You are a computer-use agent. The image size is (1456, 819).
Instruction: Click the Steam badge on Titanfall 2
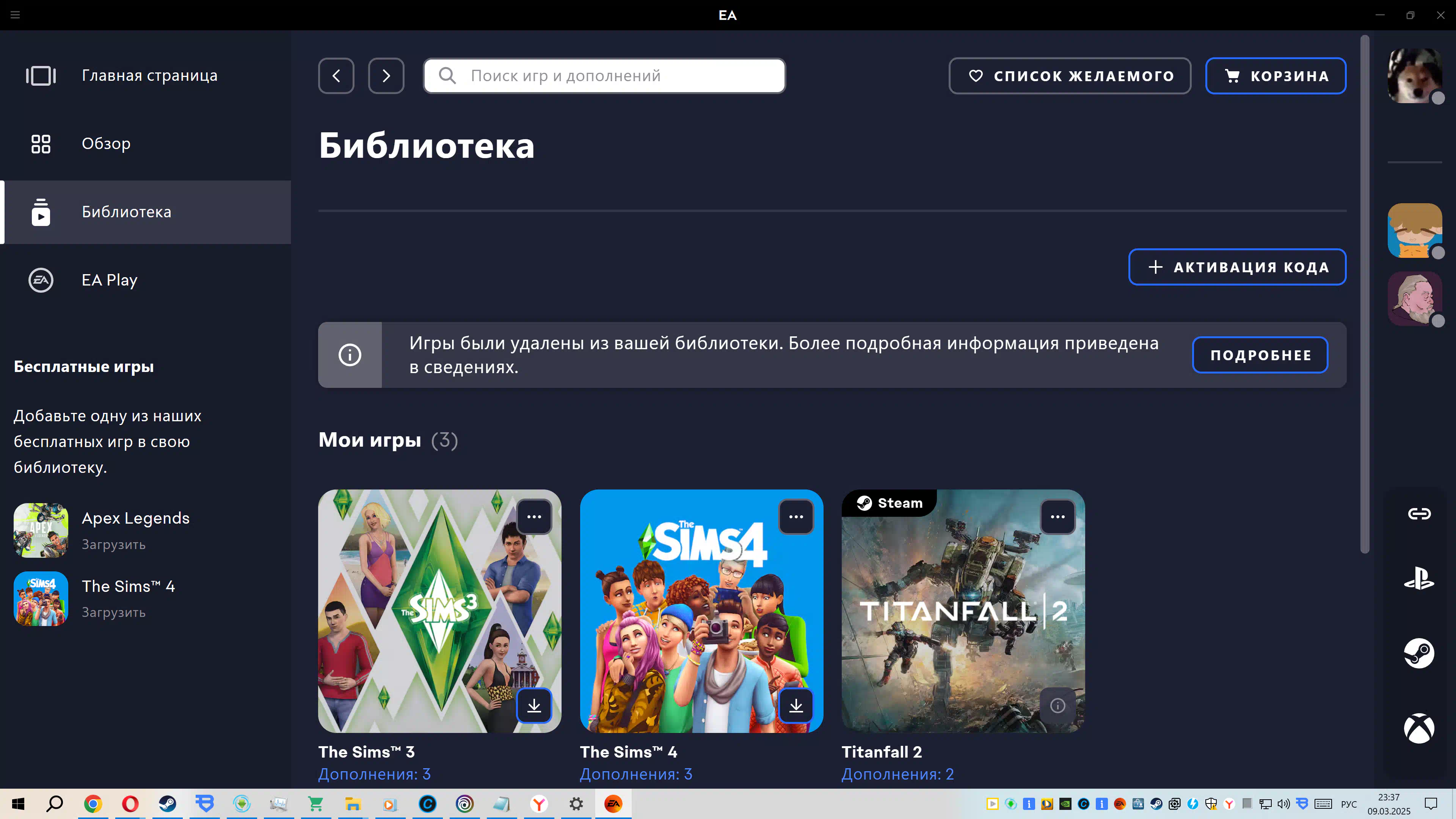(889, 503)
